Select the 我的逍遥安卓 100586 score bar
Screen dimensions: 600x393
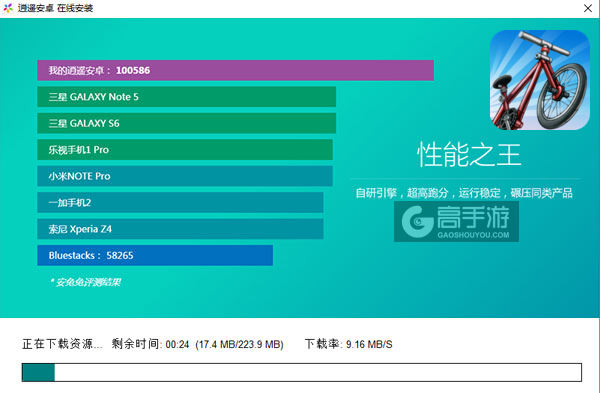pyautogui.click(x=235, y=70)
